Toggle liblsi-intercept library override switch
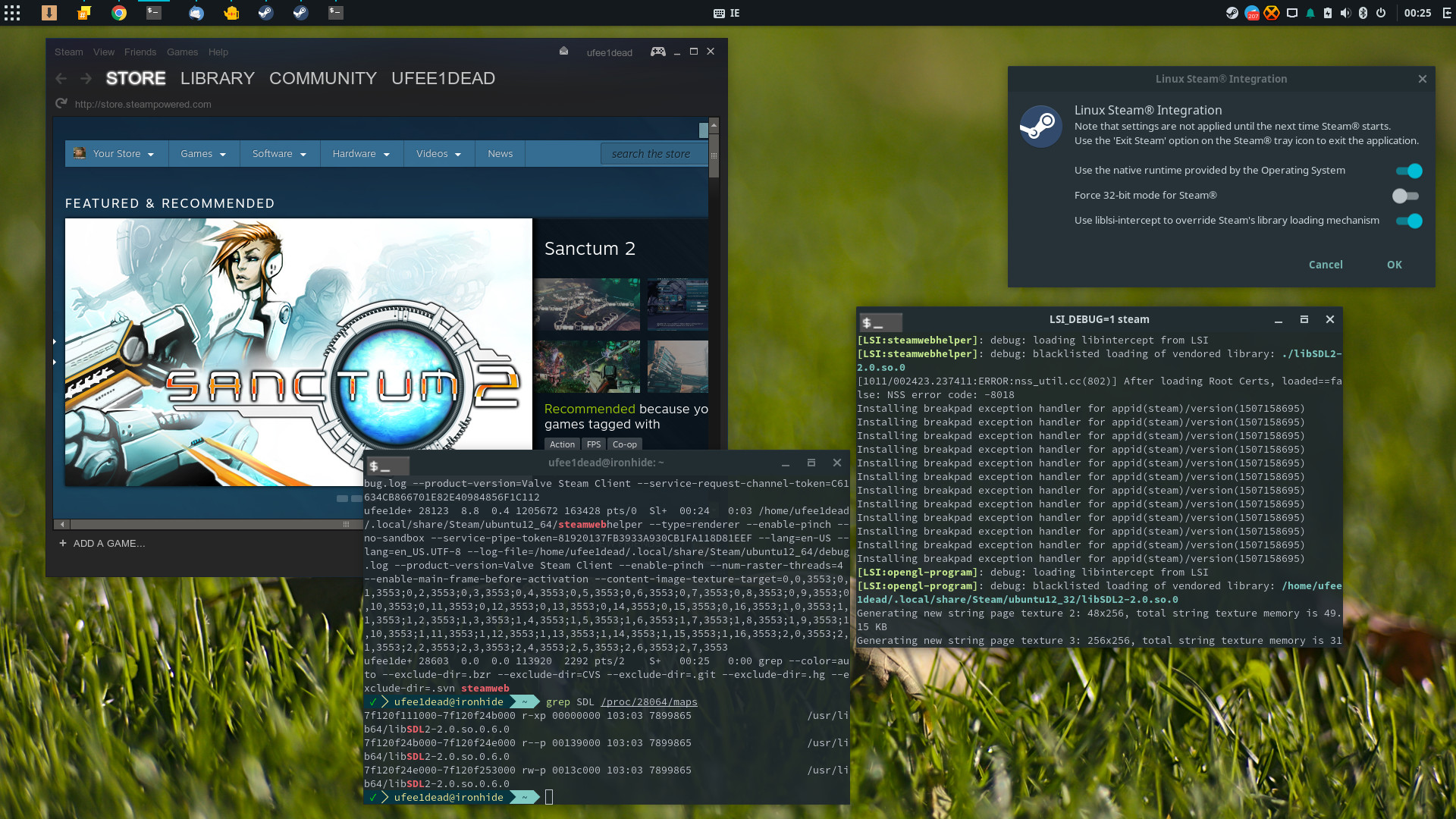 click(x=1408, y=221)
